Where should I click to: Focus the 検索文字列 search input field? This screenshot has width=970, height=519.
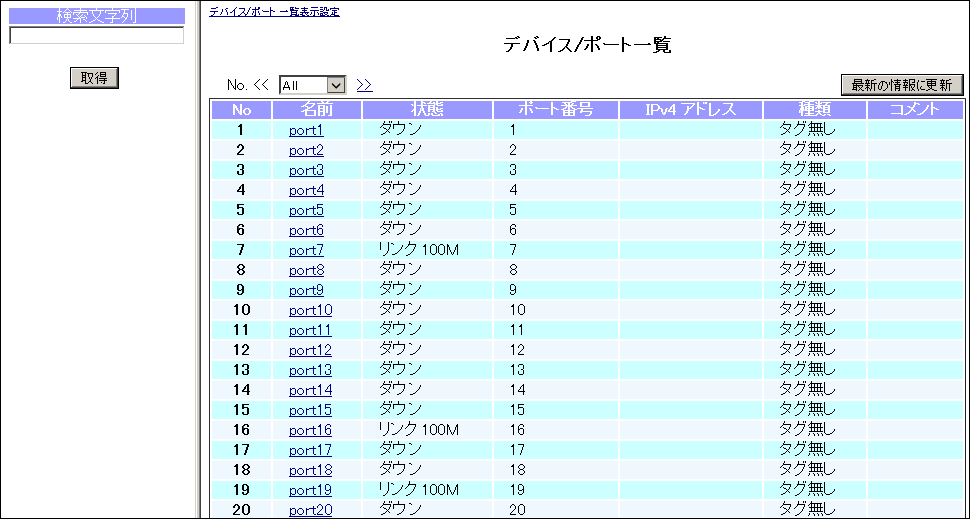(97, 36)
